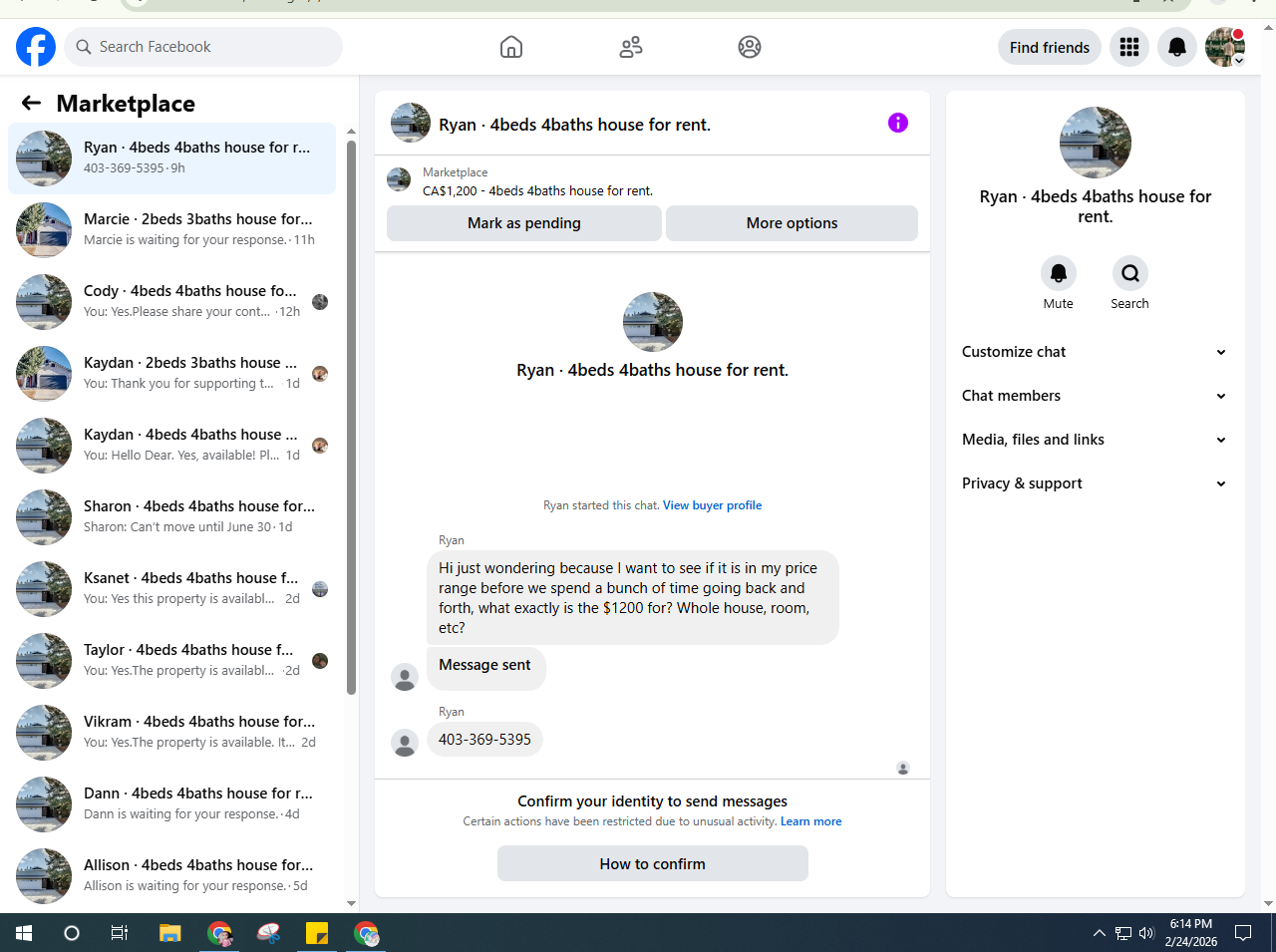Open the Learn more link
This screenshot has height=952, width=1276.
811,821
